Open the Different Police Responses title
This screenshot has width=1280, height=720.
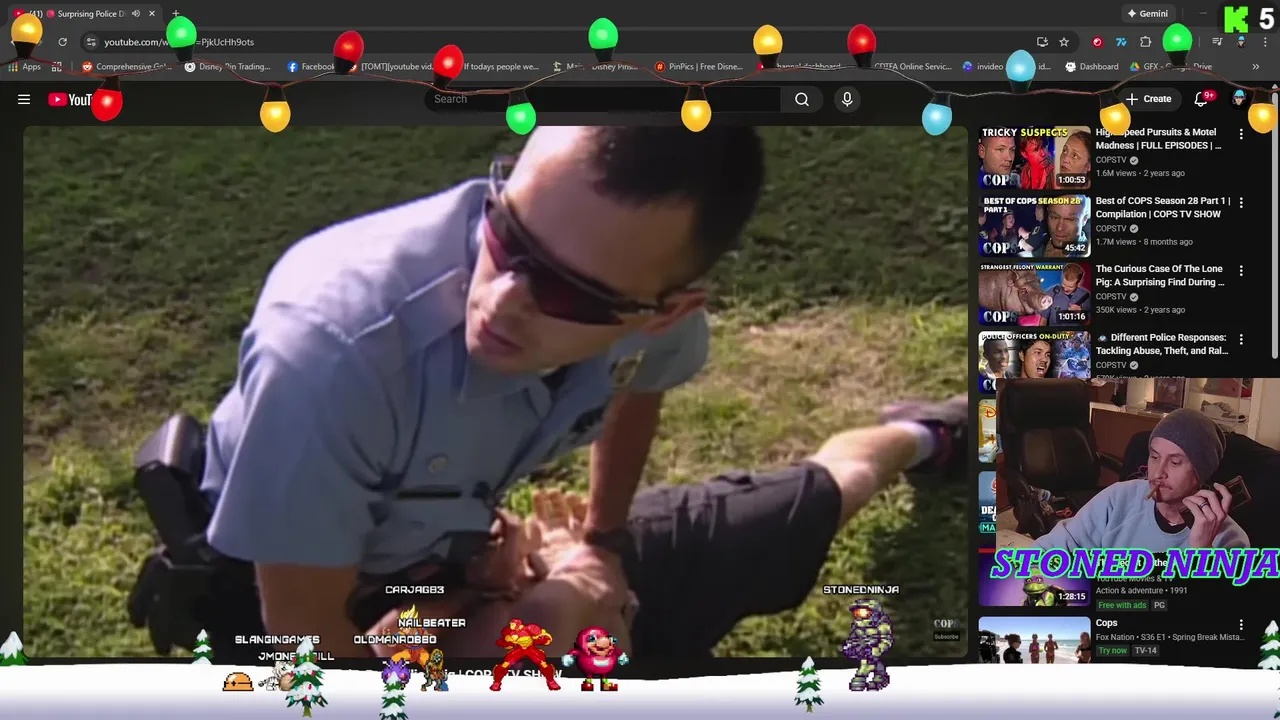[1162, 344]
